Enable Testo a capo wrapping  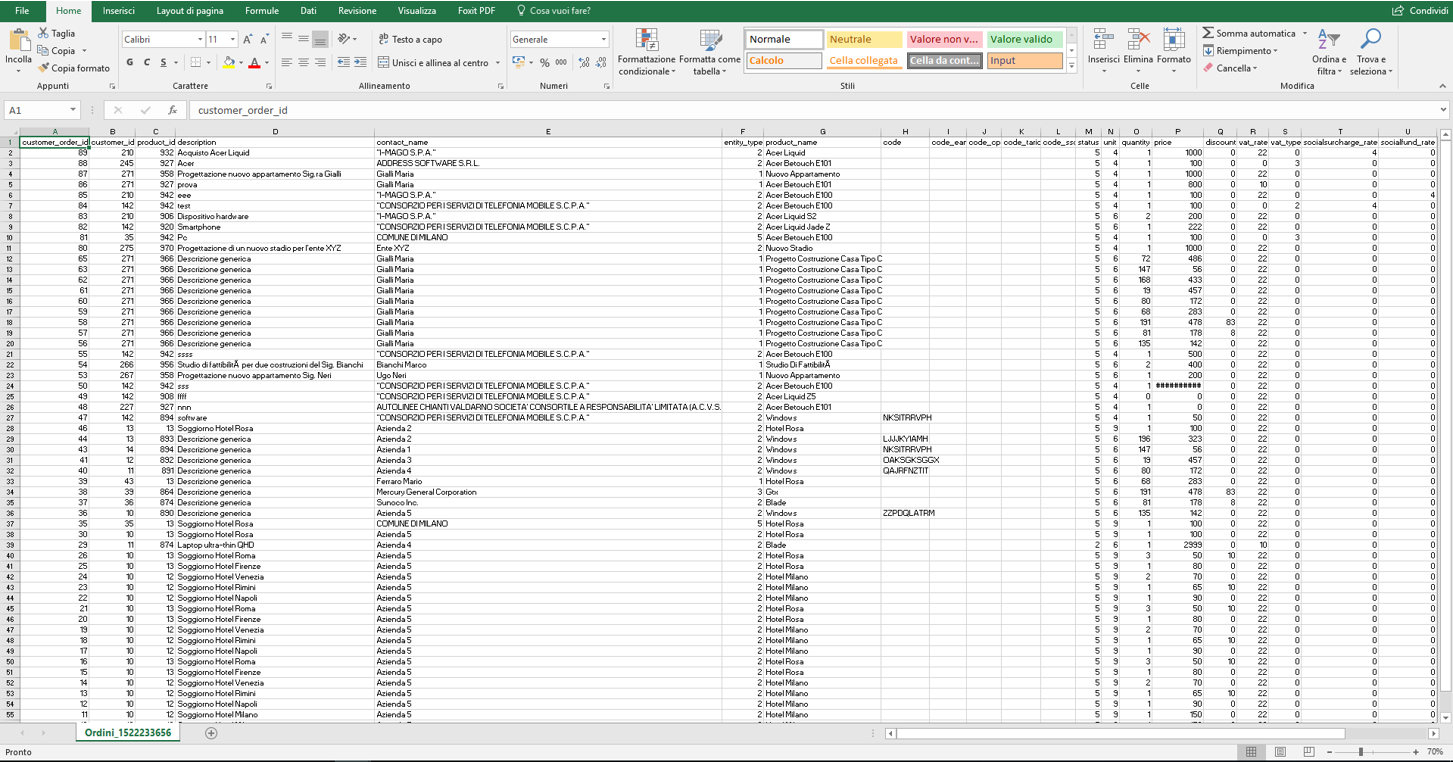[413, 39]
